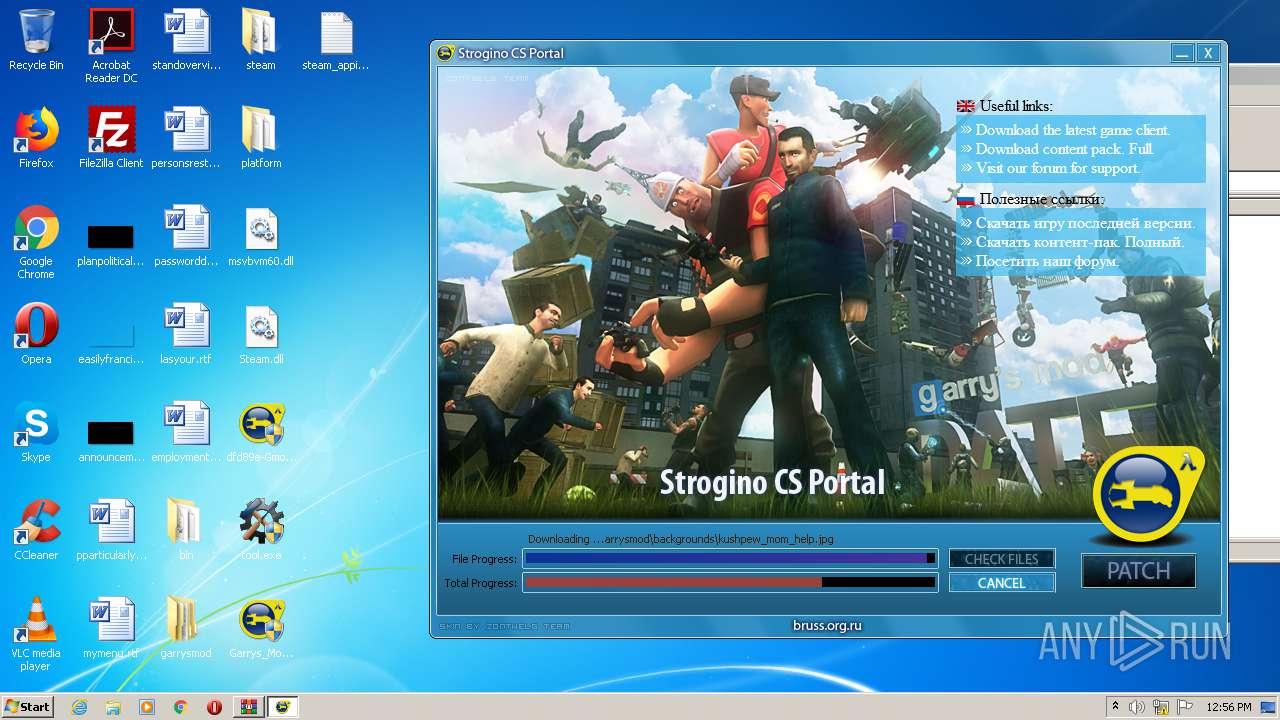Click the CHECK FILES button
Viewport: 1280px width, 720px height.
(x=1002, y=559)
